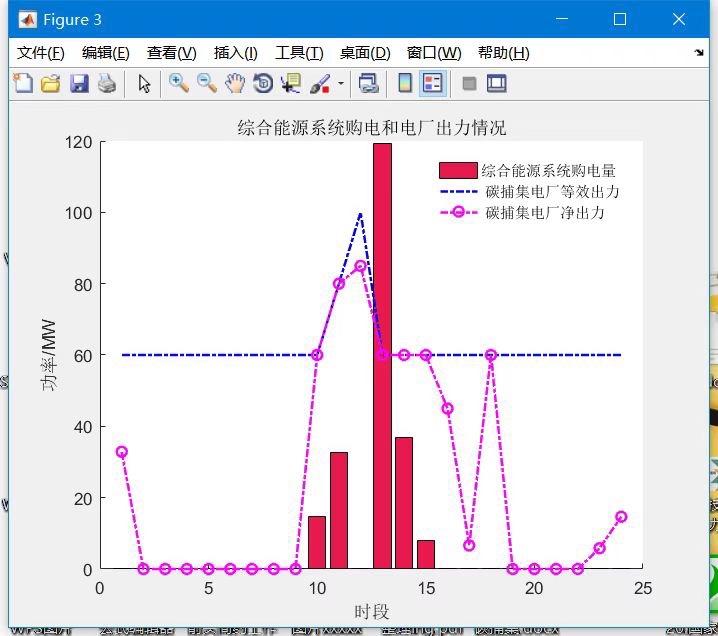The image size is (718, 636).
Task: Activate the Zoom Out magnifier tool
Action: tap(207, 83)
